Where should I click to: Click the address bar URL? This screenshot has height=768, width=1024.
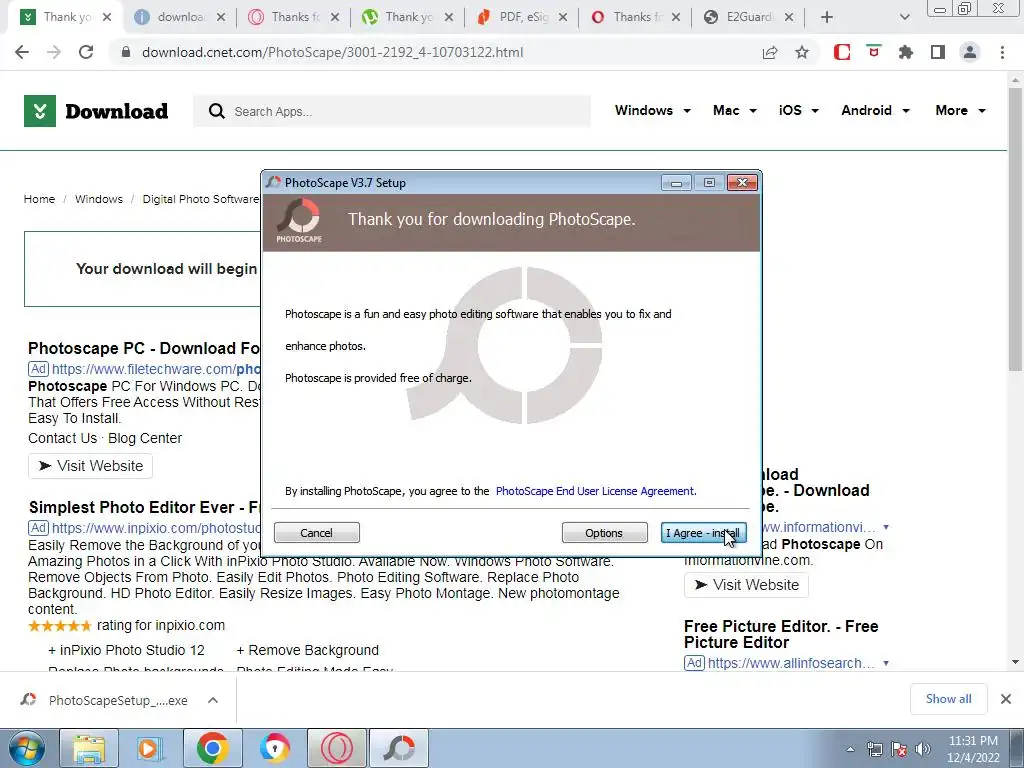pos(332,52)
